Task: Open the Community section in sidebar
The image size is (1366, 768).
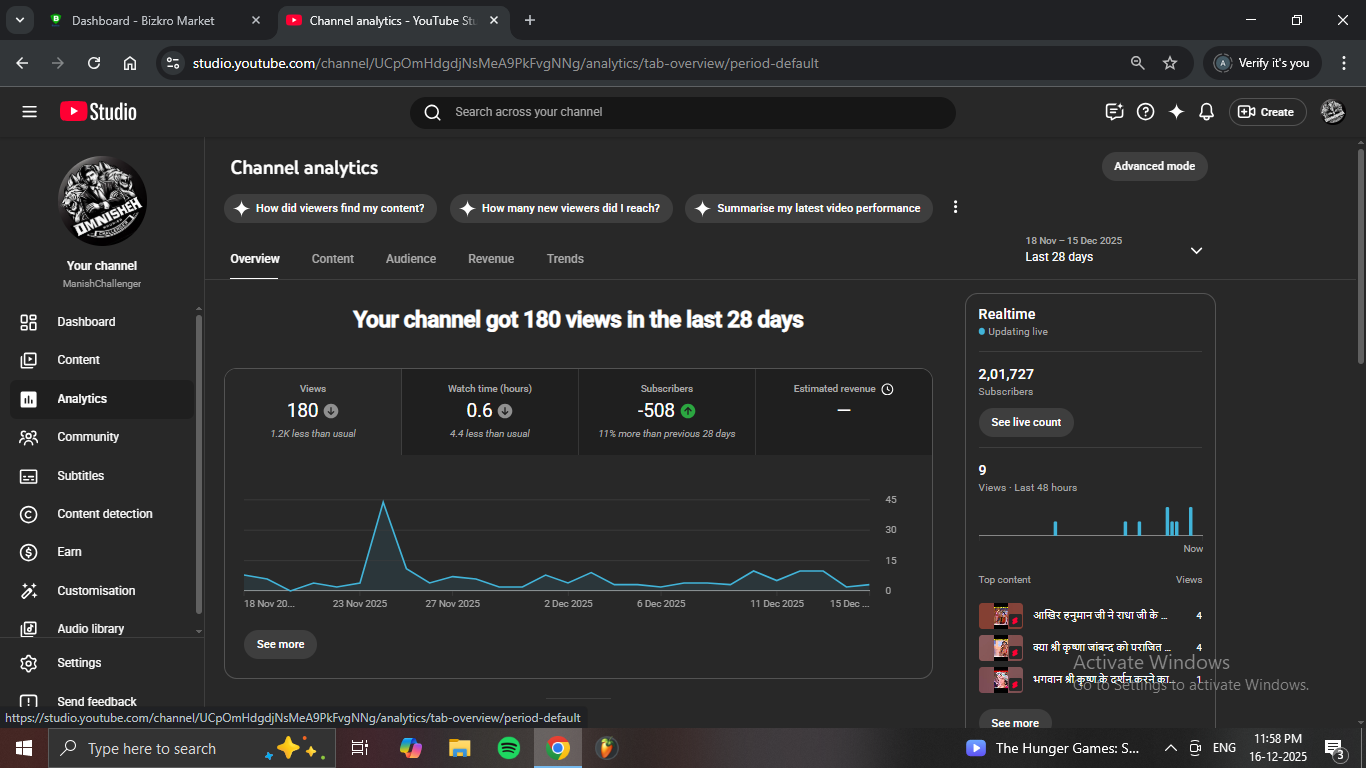Action: tap(87, 437)
